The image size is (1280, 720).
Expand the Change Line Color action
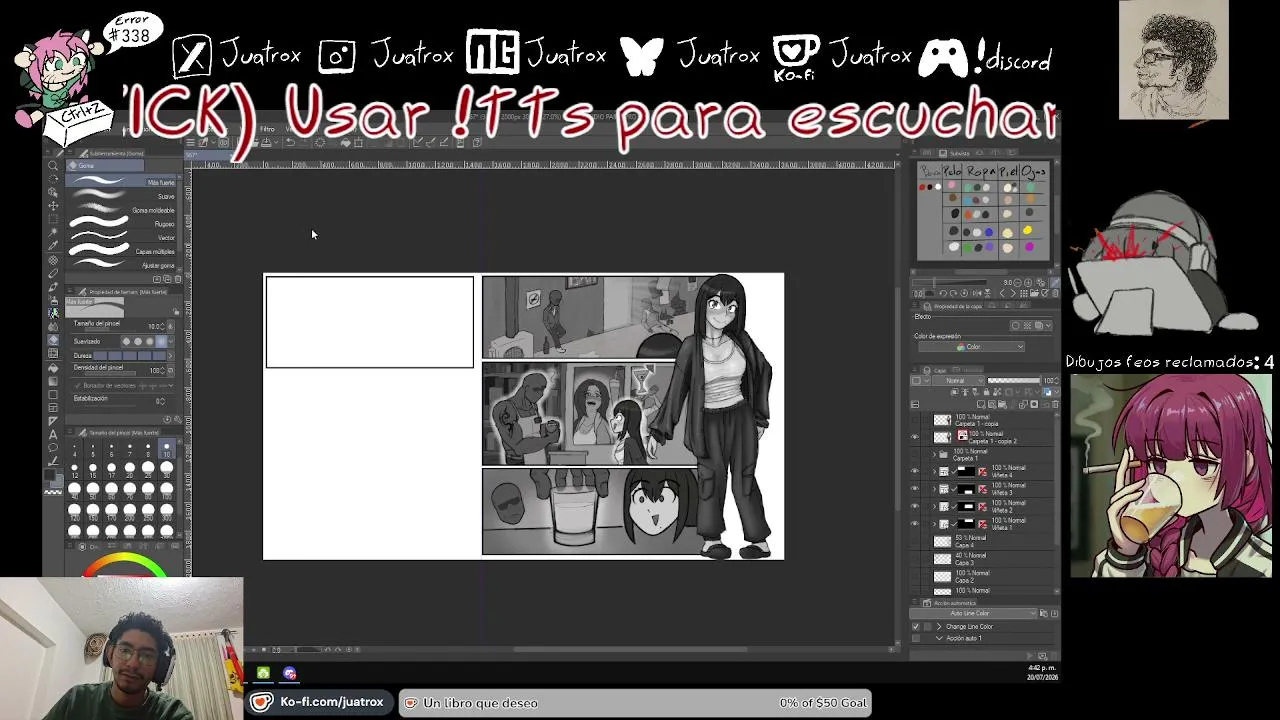[x=938, y=626]
